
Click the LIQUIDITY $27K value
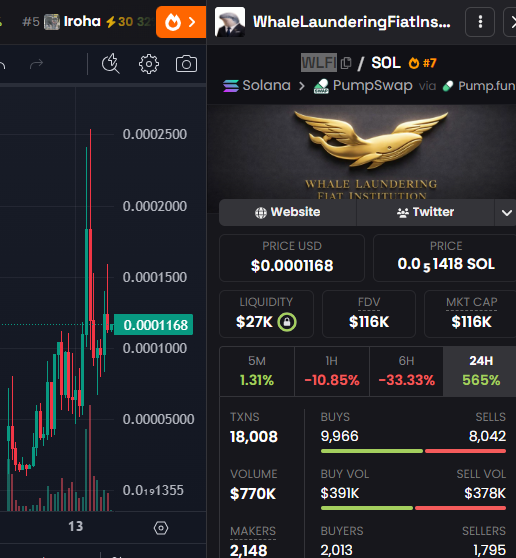tap(254, 322)
